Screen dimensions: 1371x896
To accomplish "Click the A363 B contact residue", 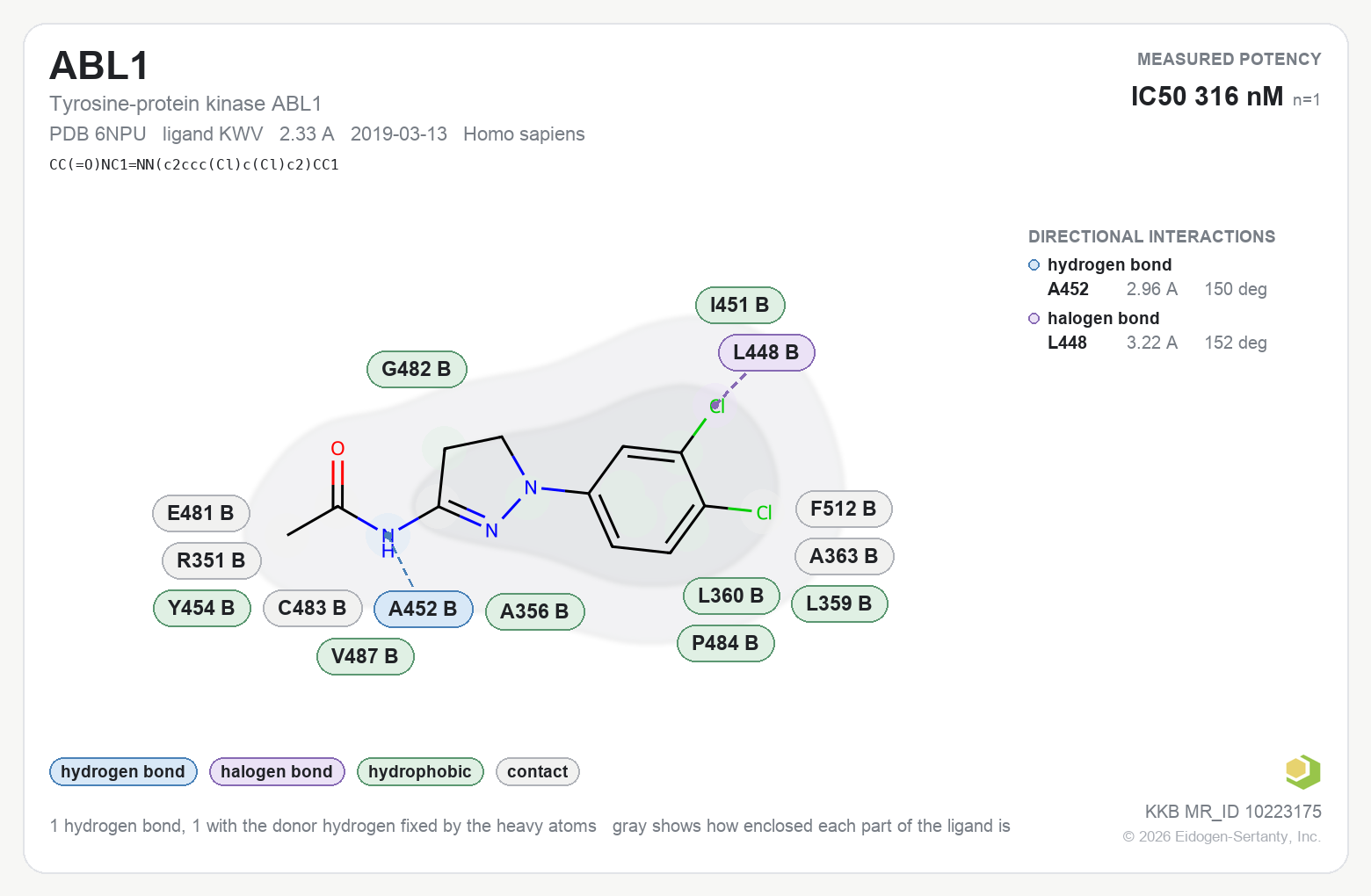I will [x=844, y=556].
